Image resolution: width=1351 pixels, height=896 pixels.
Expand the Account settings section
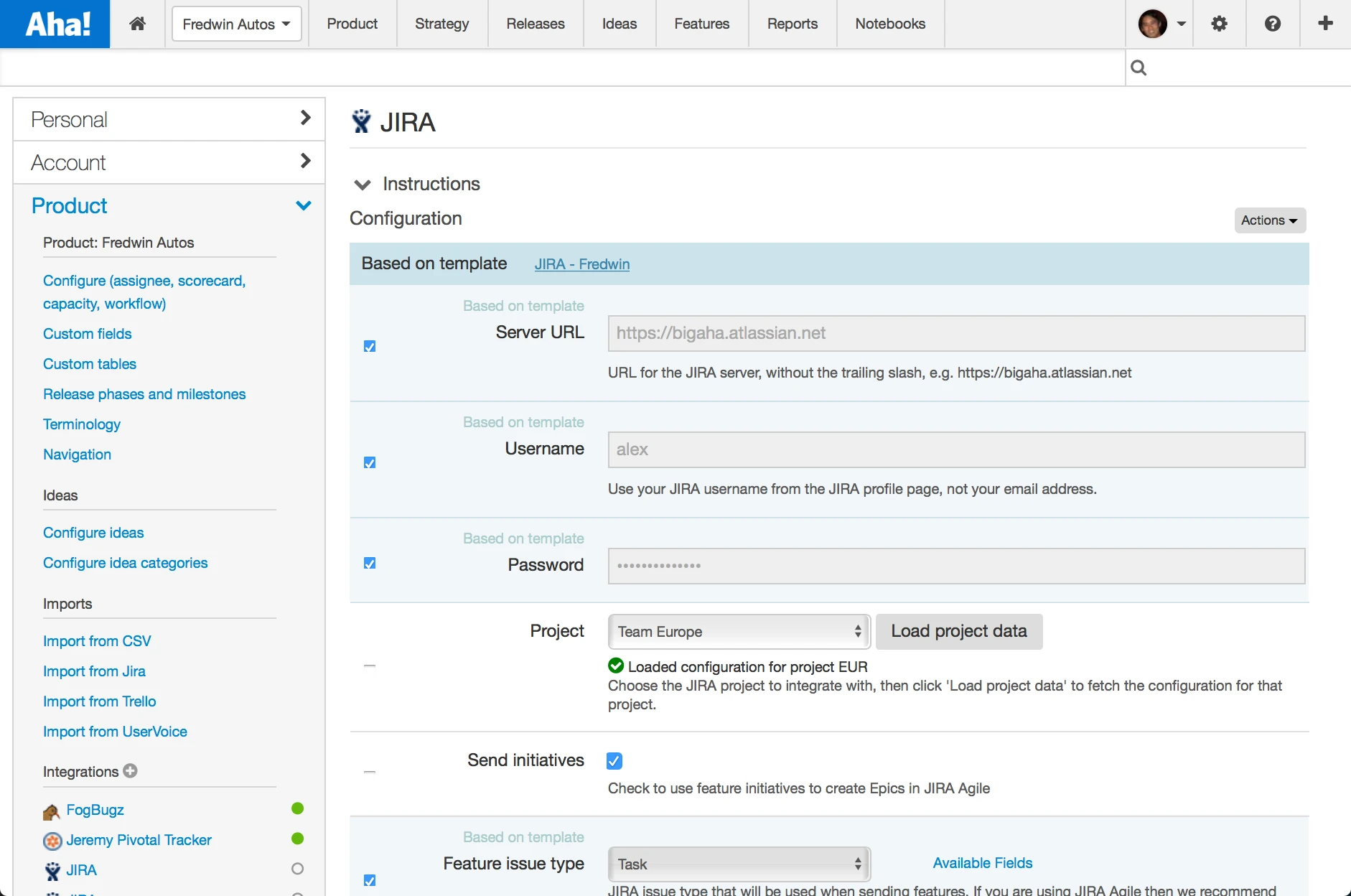coord(169,162)
